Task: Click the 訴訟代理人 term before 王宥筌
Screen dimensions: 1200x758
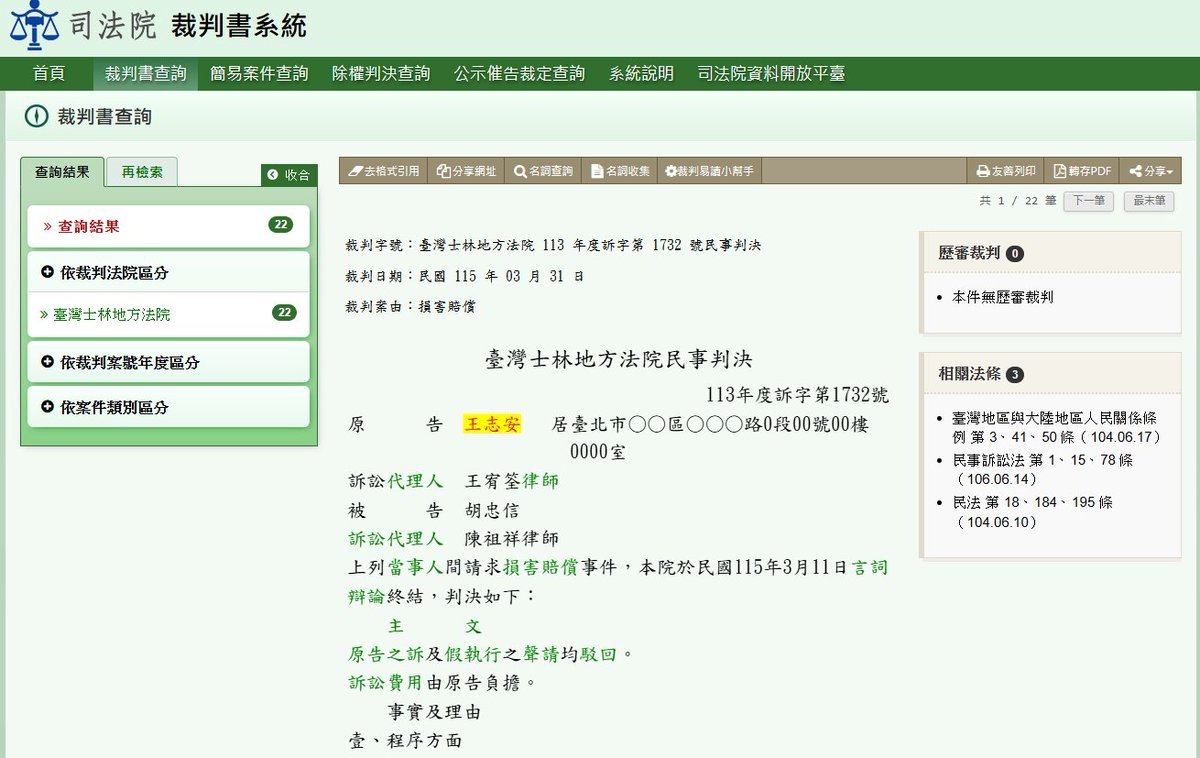Action: [396, 482]
